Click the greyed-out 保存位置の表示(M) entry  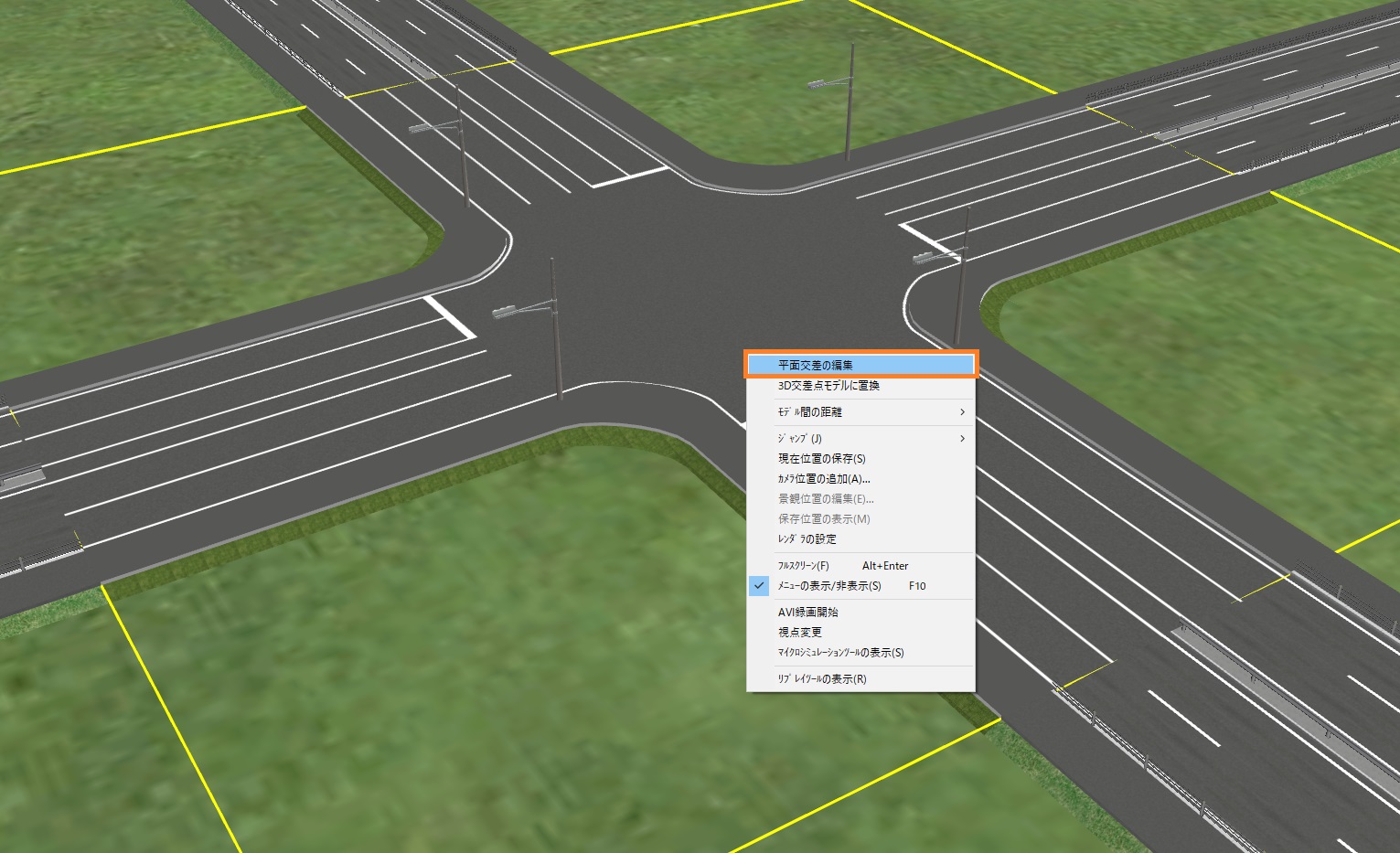pos(861,519)
